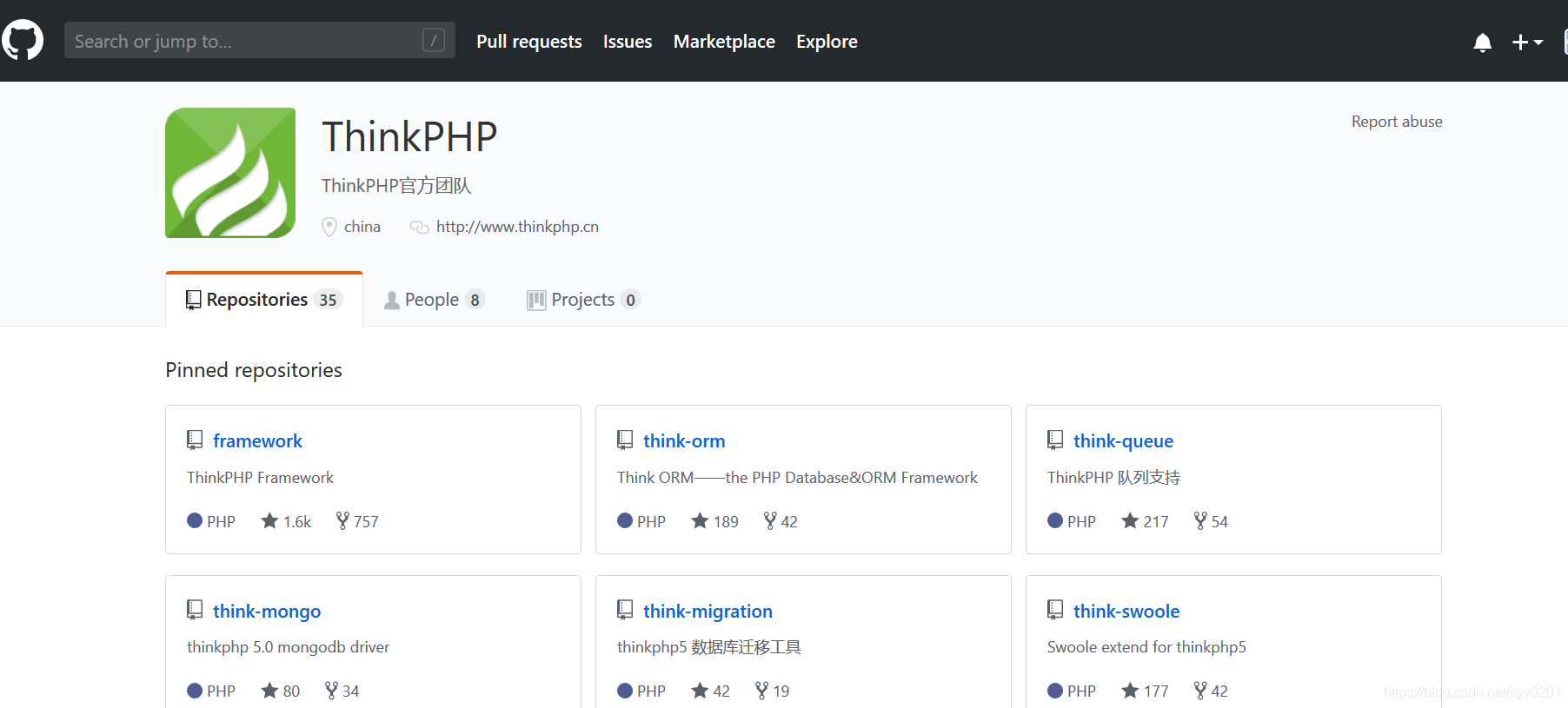Open the notifications bell
Viewport: 1568px width, 708px height.
(x=1483, y=42)
